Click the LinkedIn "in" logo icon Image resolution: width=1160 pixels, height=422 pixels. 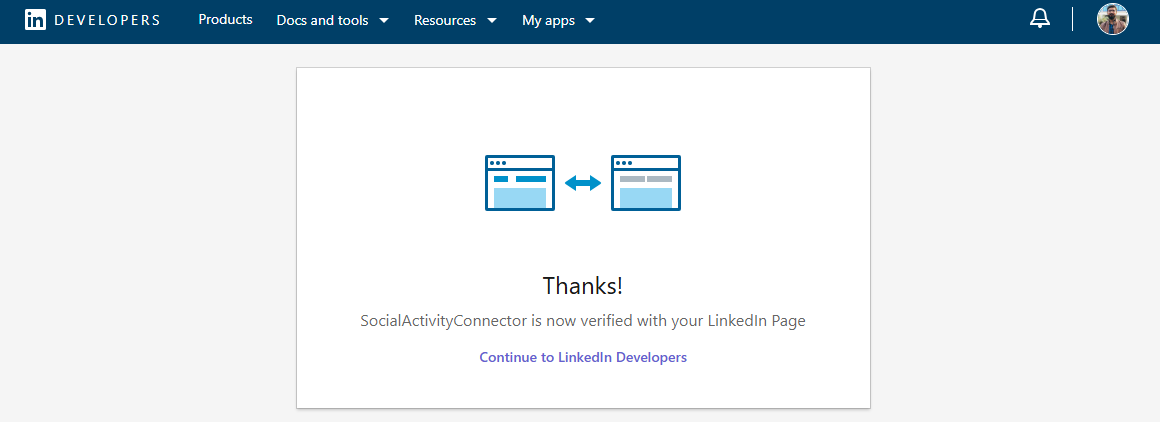(35, 20)
